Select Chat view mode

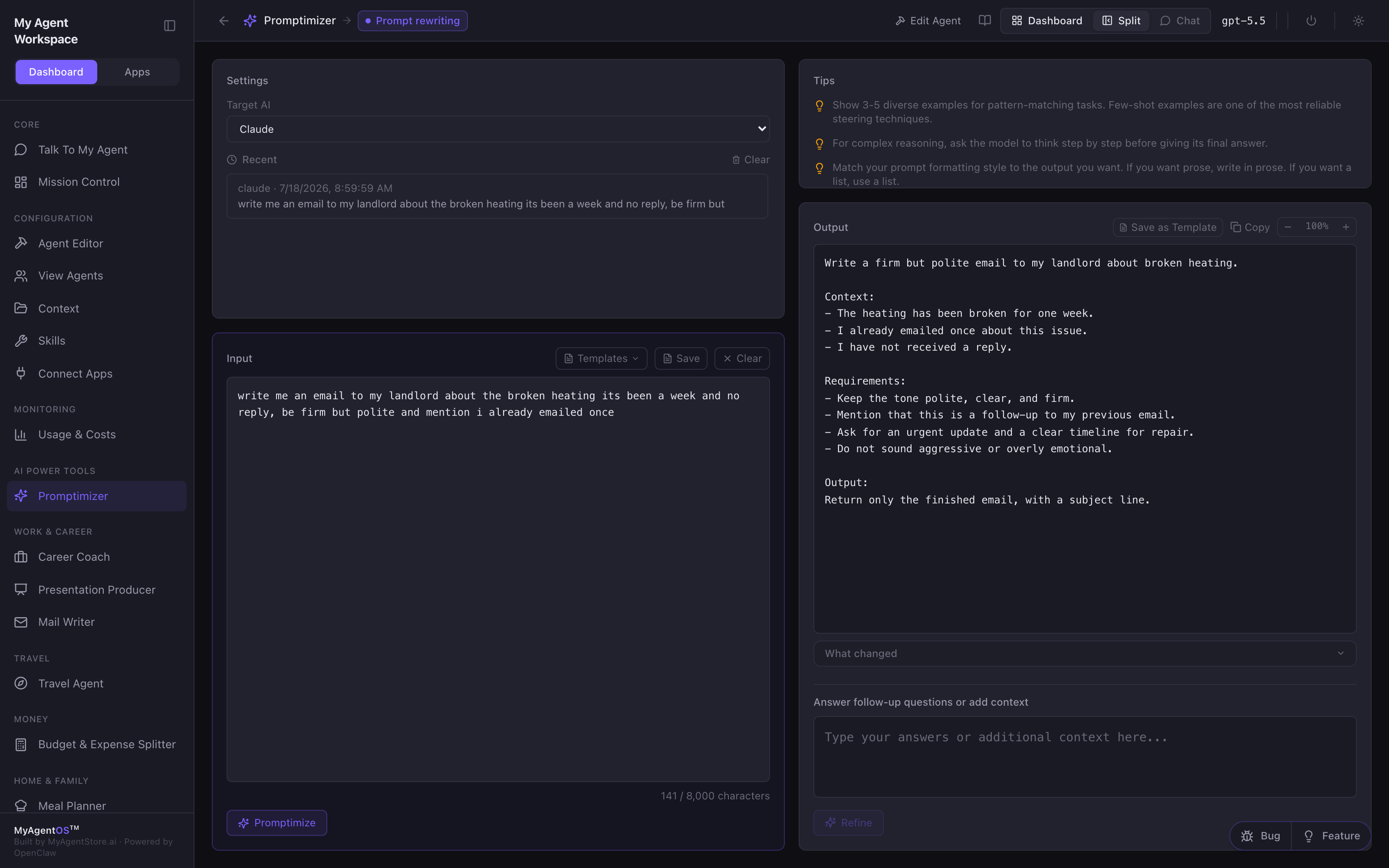pyautogui.click(x=1180, y=21)
